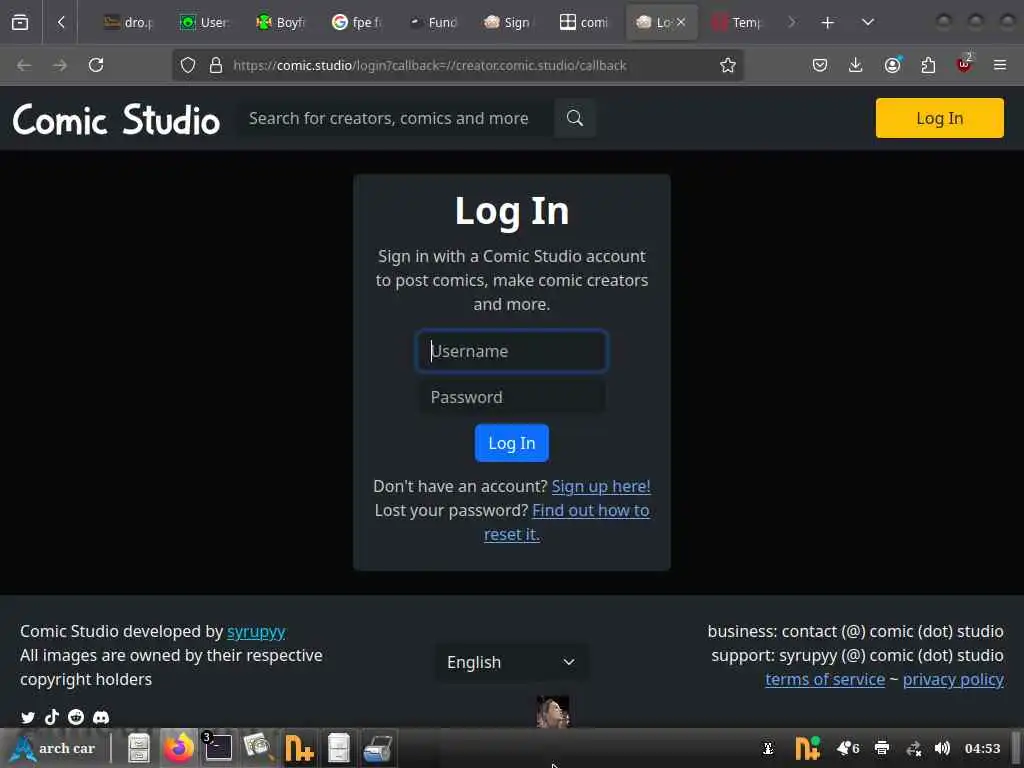Open the Arch "arch car" start menu

[54, 748]
